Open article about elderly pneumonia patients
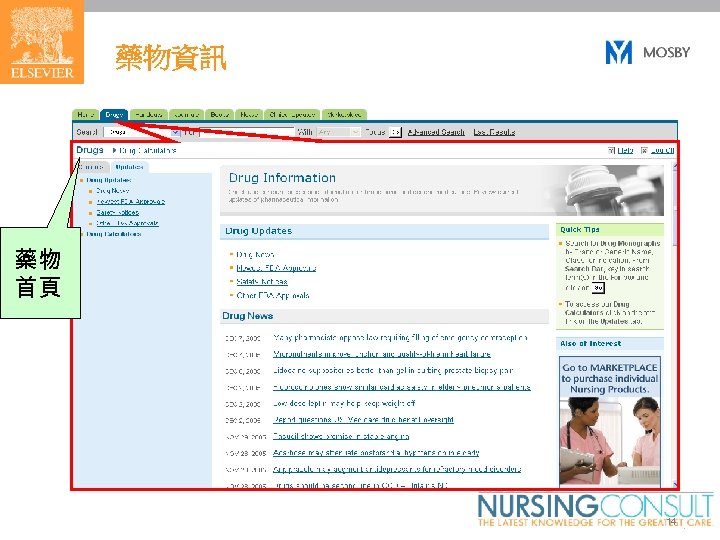Screen dimensions: 720x540 click(402, 387)
